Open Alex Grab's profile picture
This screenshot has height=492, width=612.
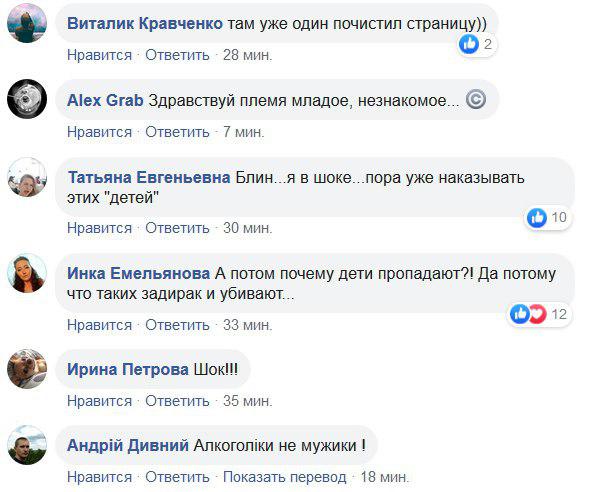click(27, 101)
